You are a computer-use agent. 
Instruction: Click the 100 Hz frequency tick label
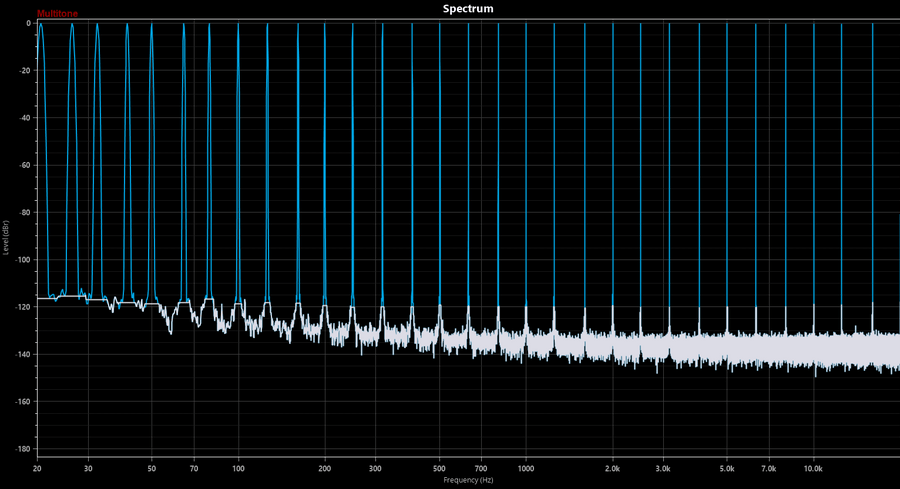click(x=238, y=468)
